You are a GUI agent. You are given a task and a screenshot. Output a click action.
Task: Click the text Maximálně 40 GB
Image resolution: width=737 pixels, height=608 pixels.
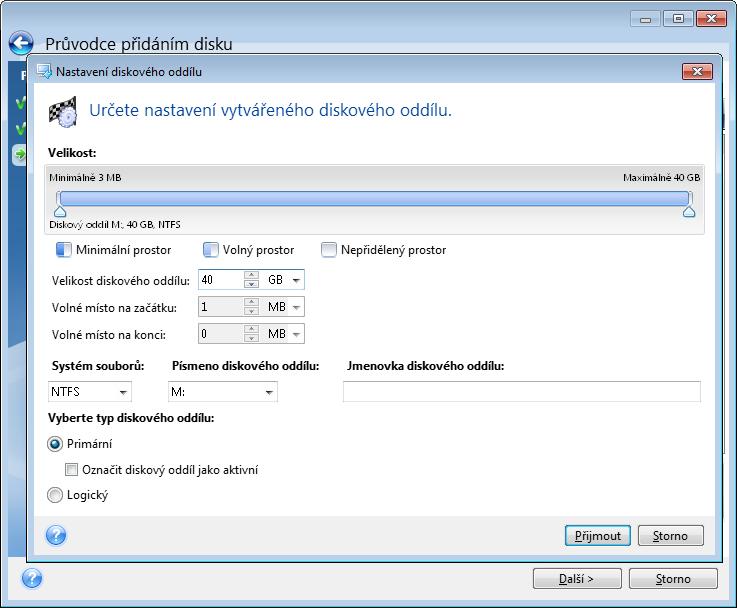coord(661,178)
